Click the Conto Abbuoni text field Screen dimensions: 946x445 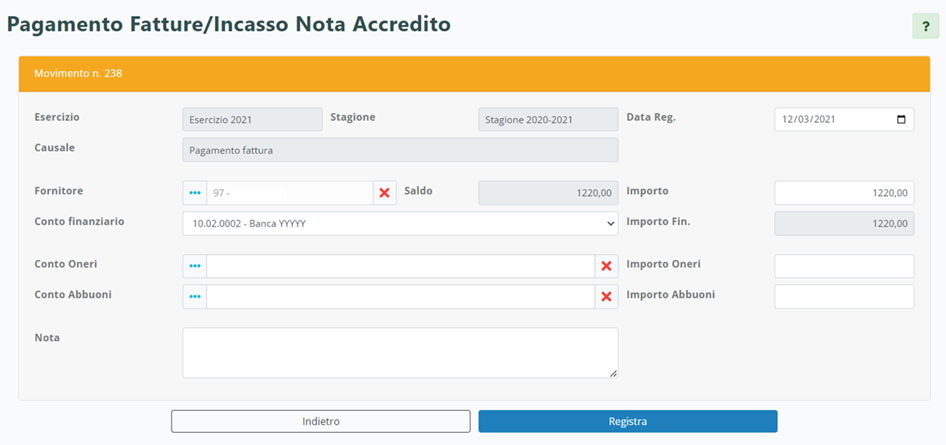[x=400, y=297]
